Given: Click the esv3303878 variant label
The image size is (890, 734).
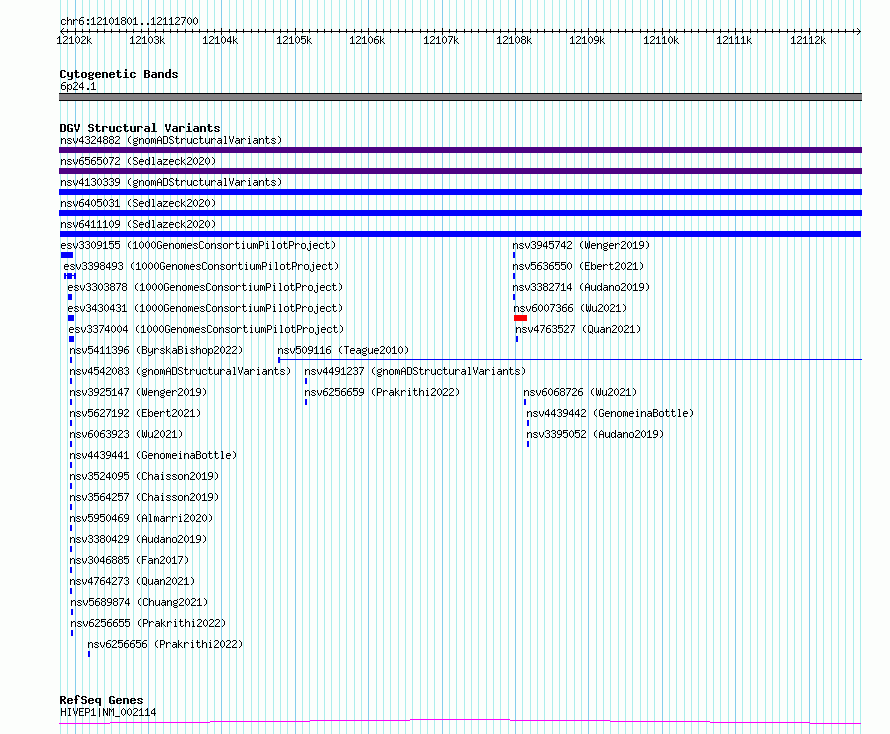Looking at the screenshot, I should [x=205, y=287].
